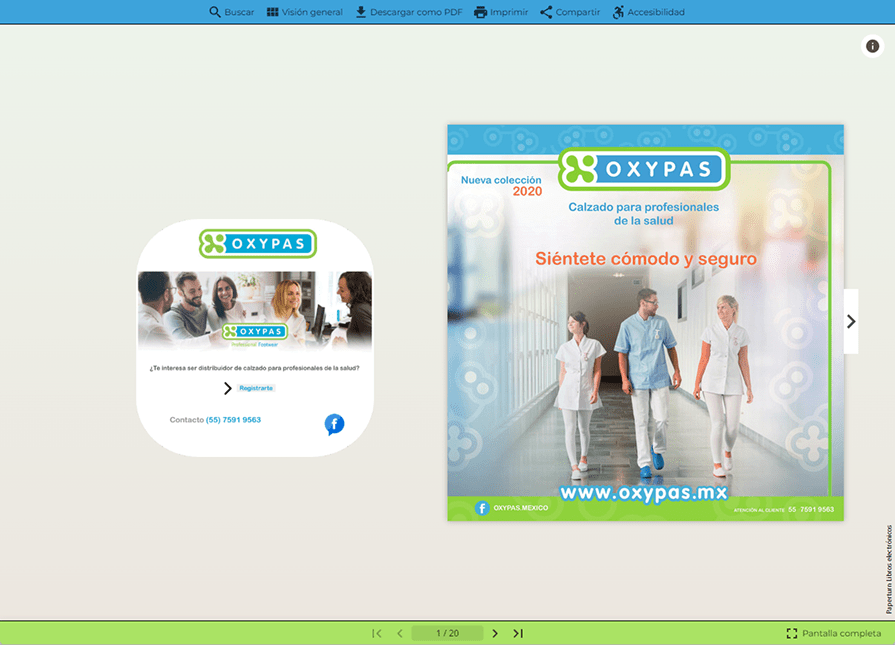The width and height of the screenshot is (895, 645).
Task: Flip to next page with side arrow
Action: (851, 321)
